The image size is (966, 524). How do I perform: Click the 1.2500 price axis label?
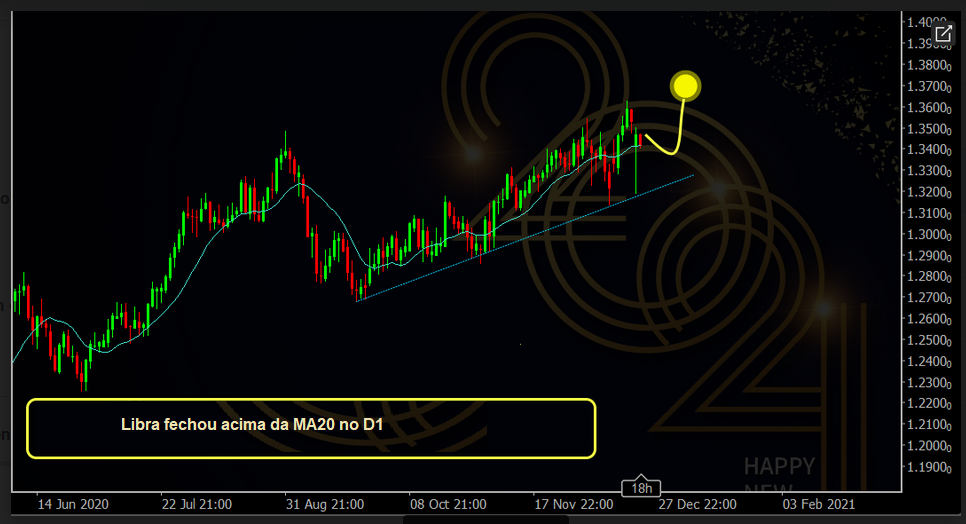pyautogui.click(x=928, y=341)
